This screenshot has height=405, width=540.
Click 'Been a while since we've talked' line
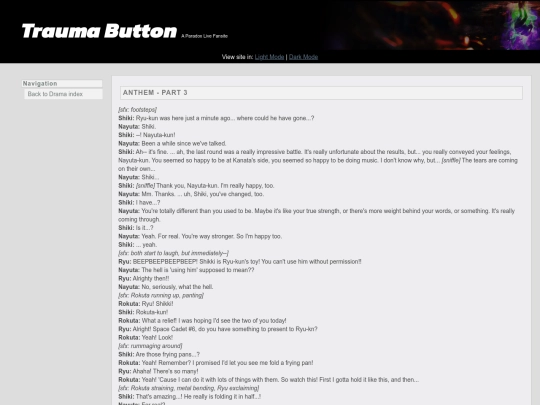click(172, 143)
